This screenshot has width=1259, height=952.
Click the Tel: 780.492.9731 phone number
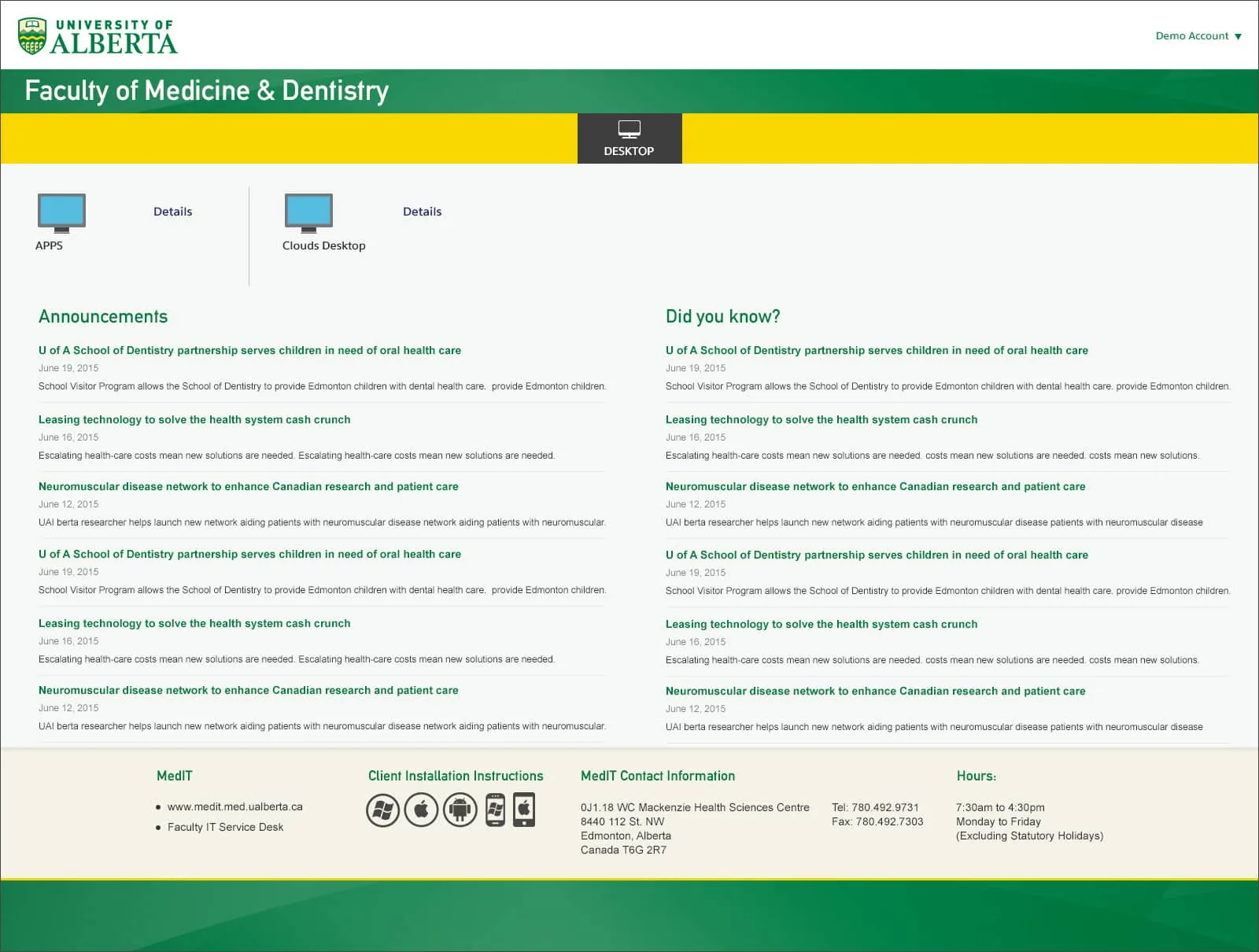875,807
